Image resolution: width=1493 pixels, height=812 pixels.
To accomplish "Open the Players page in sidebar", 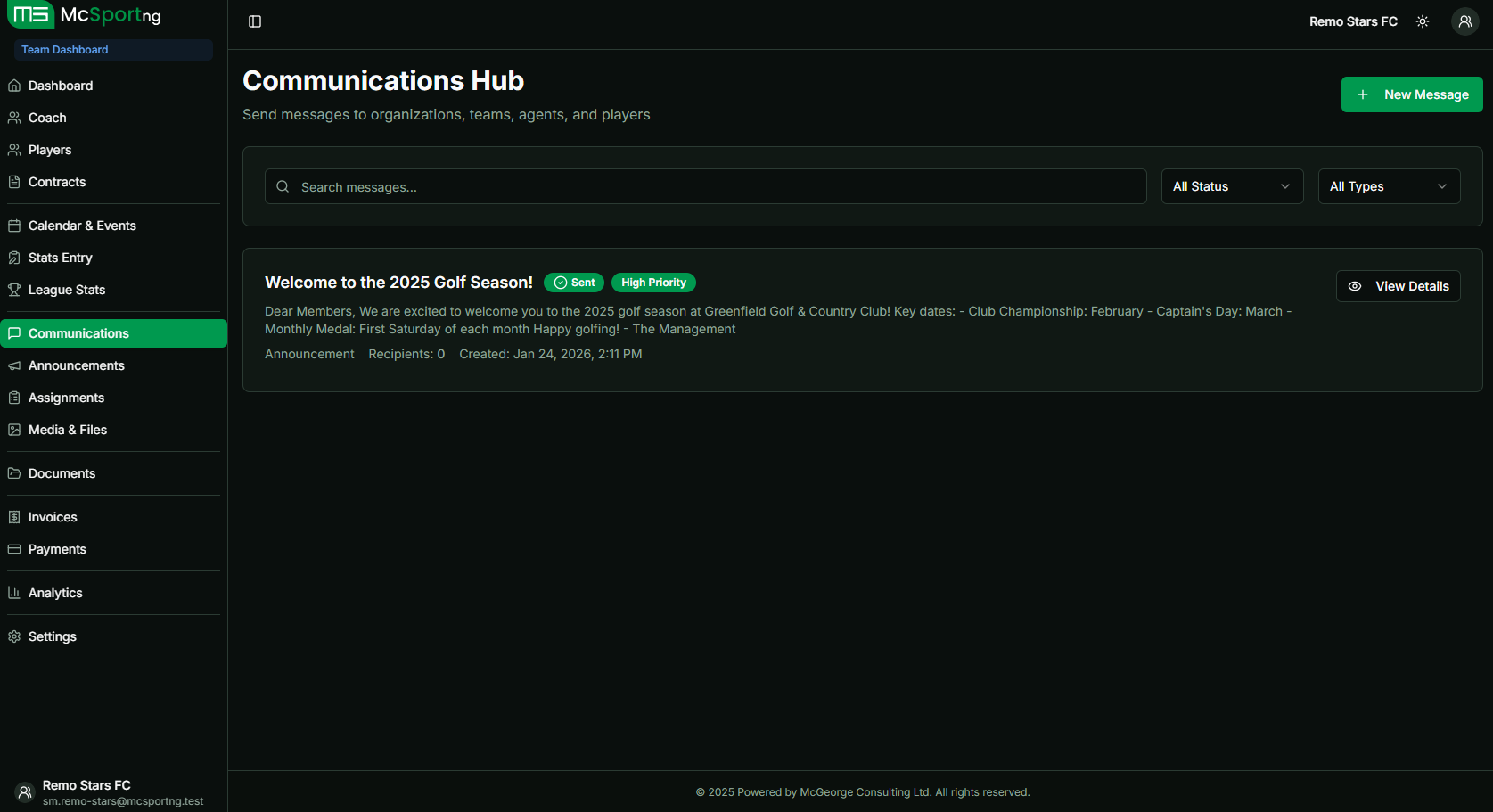I will point(50,150).
